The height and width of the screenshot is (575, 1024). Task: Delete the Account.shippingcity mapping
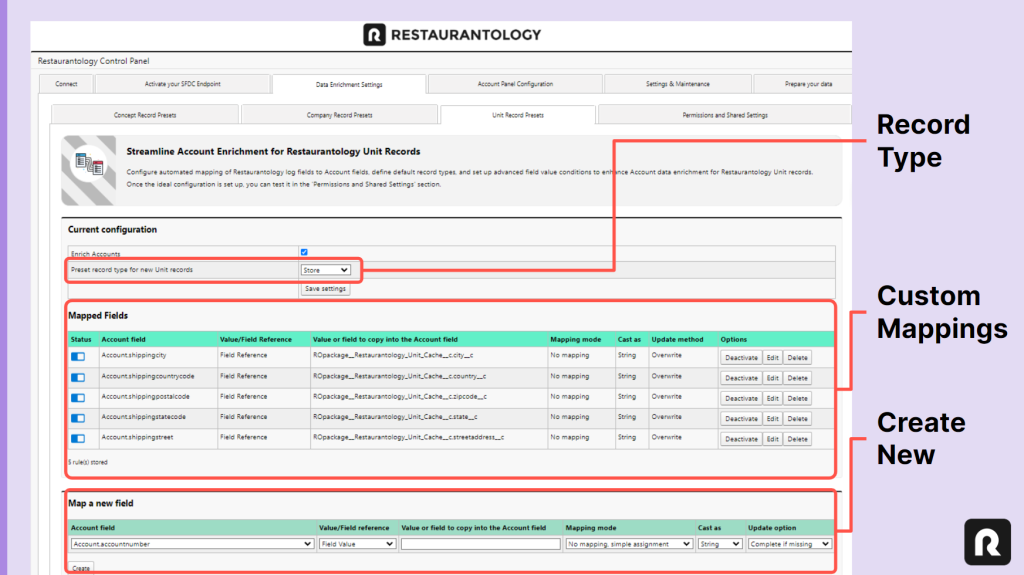pyautogui.click(x=797, y=357)
